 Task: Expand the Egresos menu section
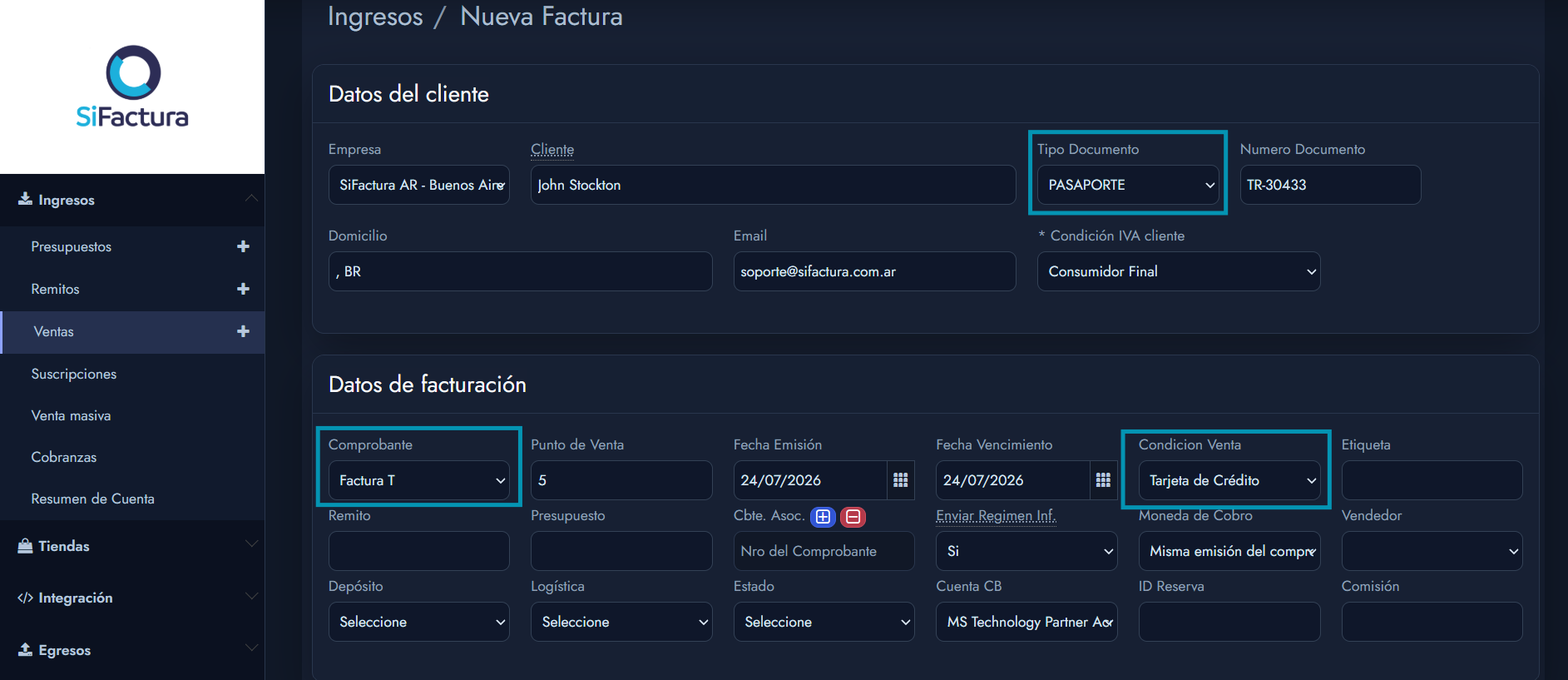(251, 648)
